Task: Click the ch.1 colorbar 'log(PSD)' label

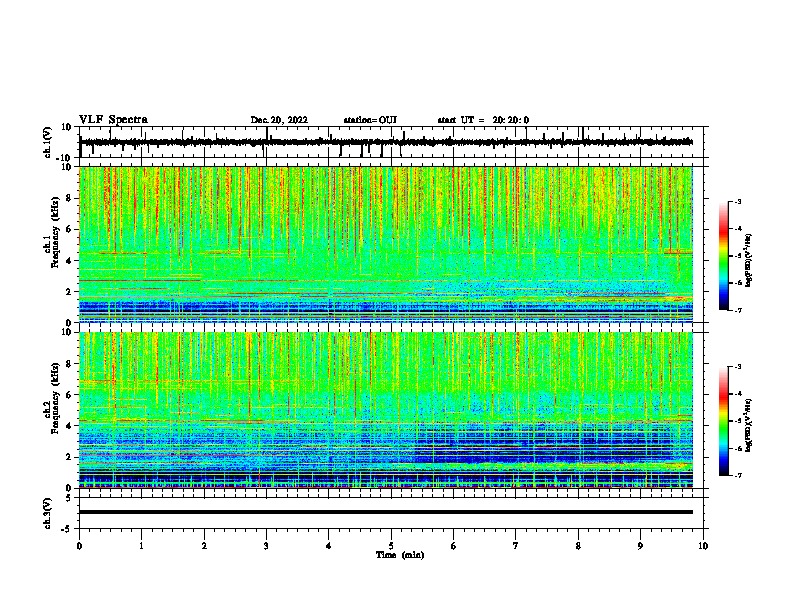Action: tap(749, 260)
